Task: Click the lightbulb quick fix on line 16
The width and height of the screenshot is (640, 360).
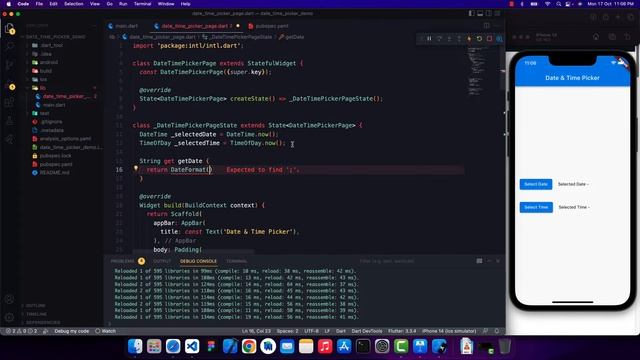Action: 136,168
